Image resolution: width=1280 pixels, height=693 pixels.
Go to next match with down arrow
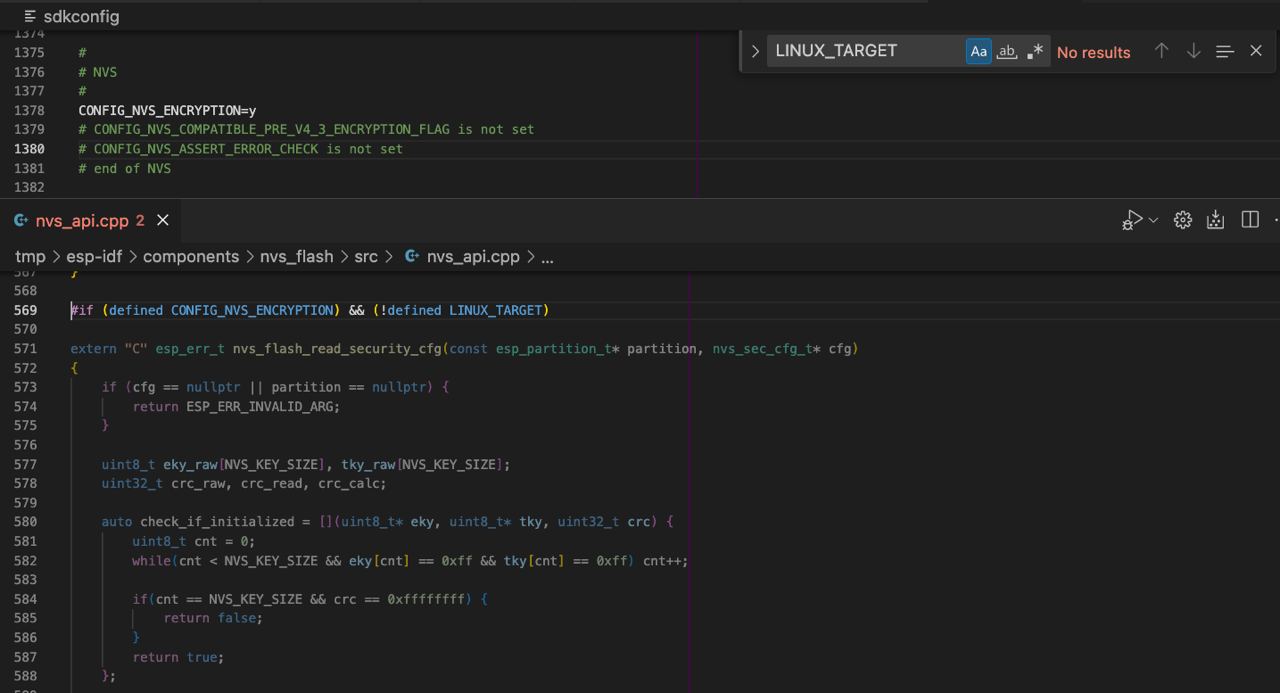(1193, 51)
